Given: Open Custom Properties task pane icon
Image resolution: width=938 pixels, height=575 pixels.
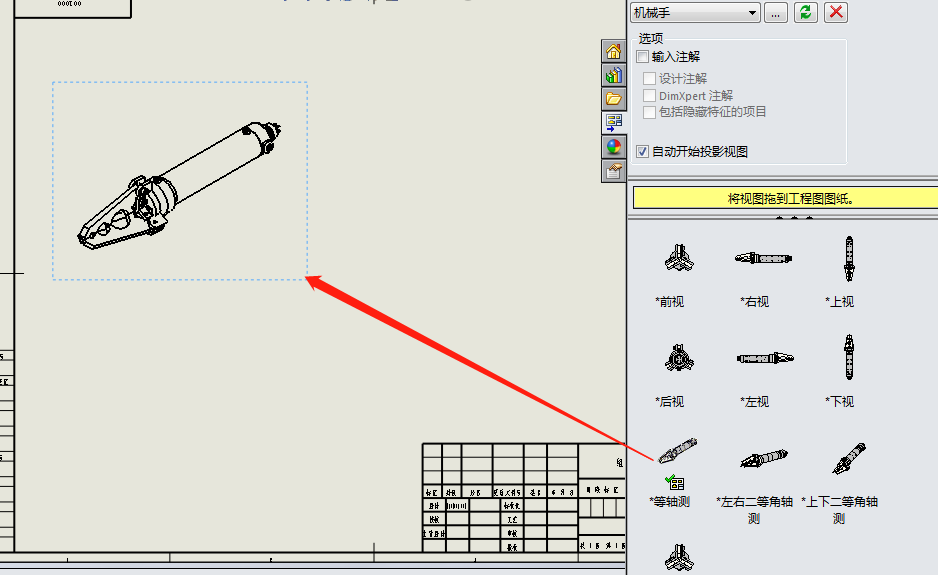Looking at the screenshot, I should pos(613,171).
